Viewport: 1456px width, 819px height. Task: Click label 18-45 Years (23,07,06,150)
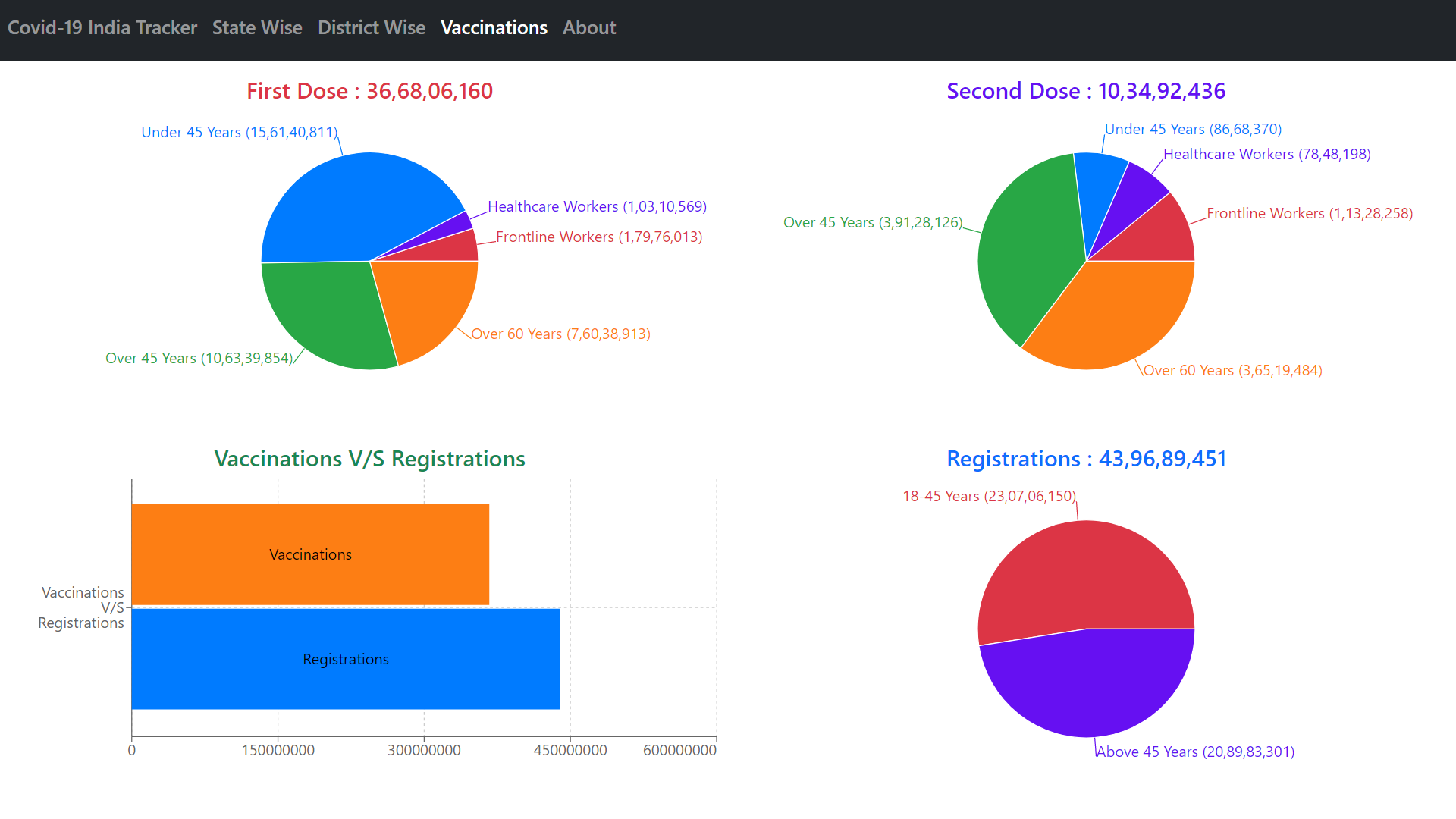pos(990,496)
